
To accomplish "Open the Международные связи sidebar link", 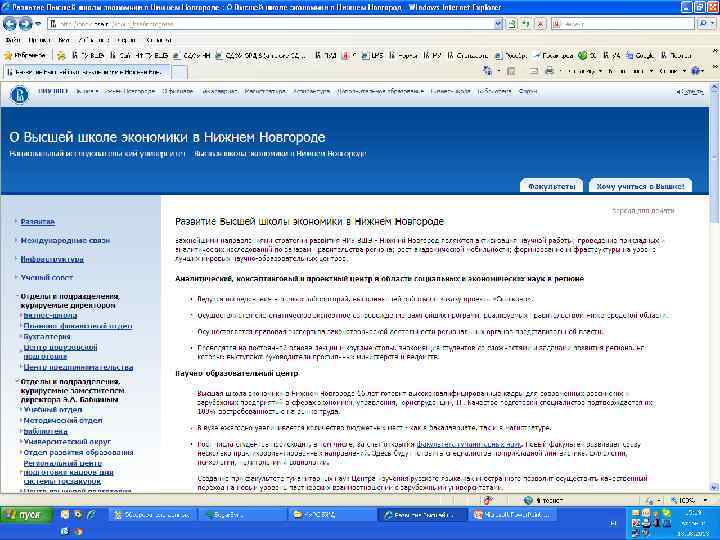I will (x=65, y=241).
